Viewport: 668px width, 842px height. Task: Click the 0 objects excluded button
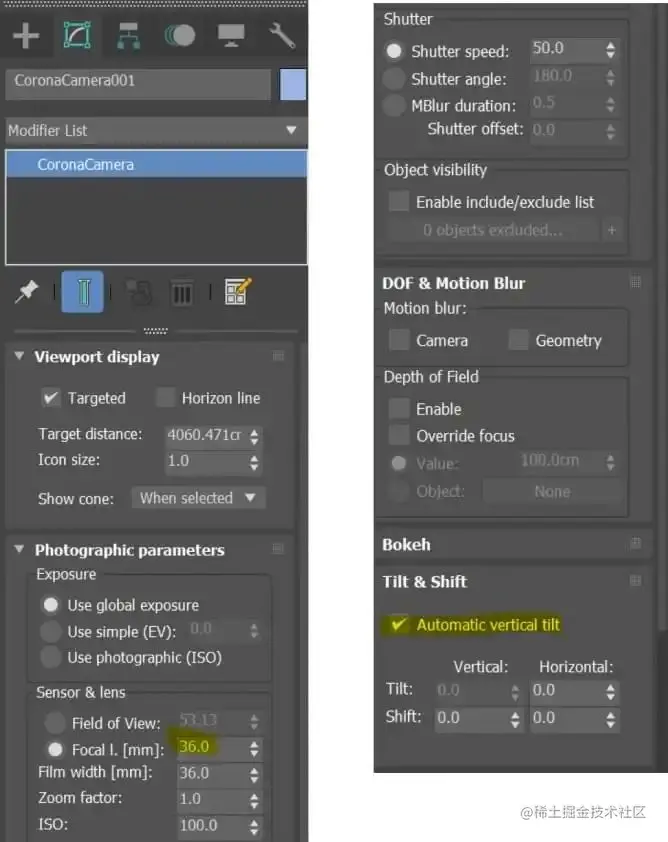493,230
